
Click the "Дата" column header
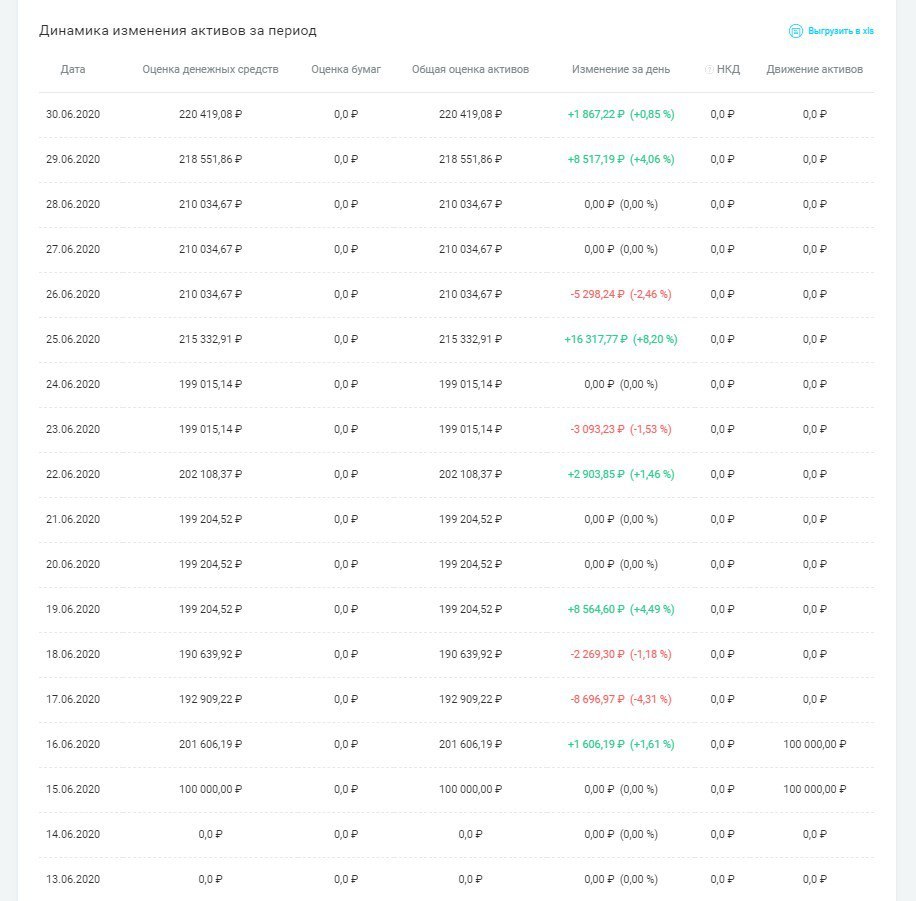(x=73, y=70)
